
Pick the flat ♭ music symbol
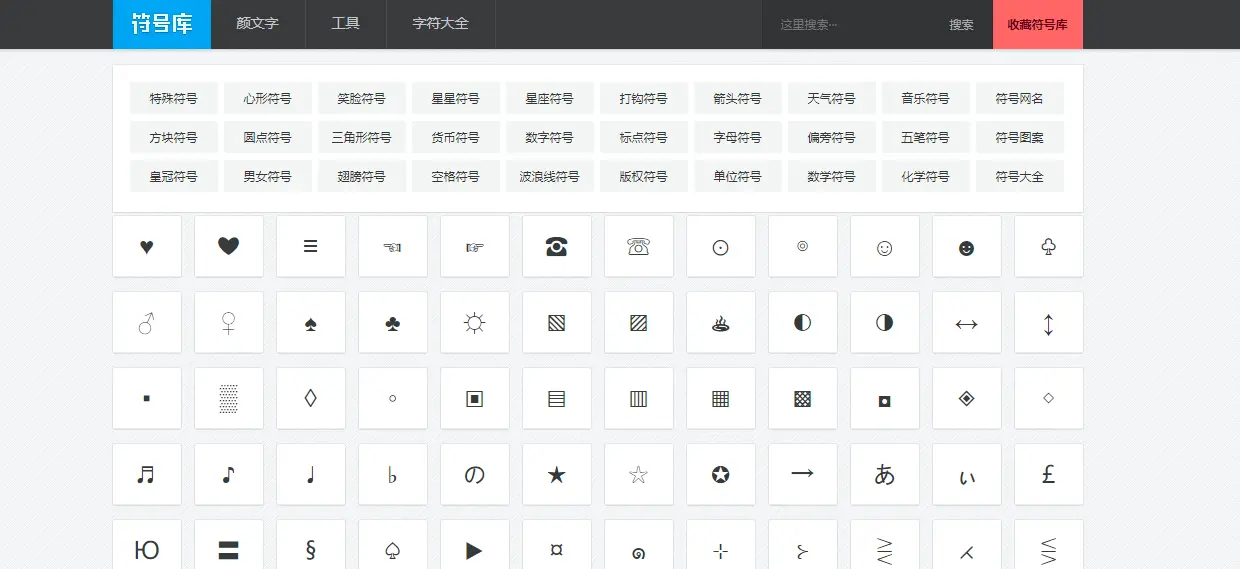393,474
